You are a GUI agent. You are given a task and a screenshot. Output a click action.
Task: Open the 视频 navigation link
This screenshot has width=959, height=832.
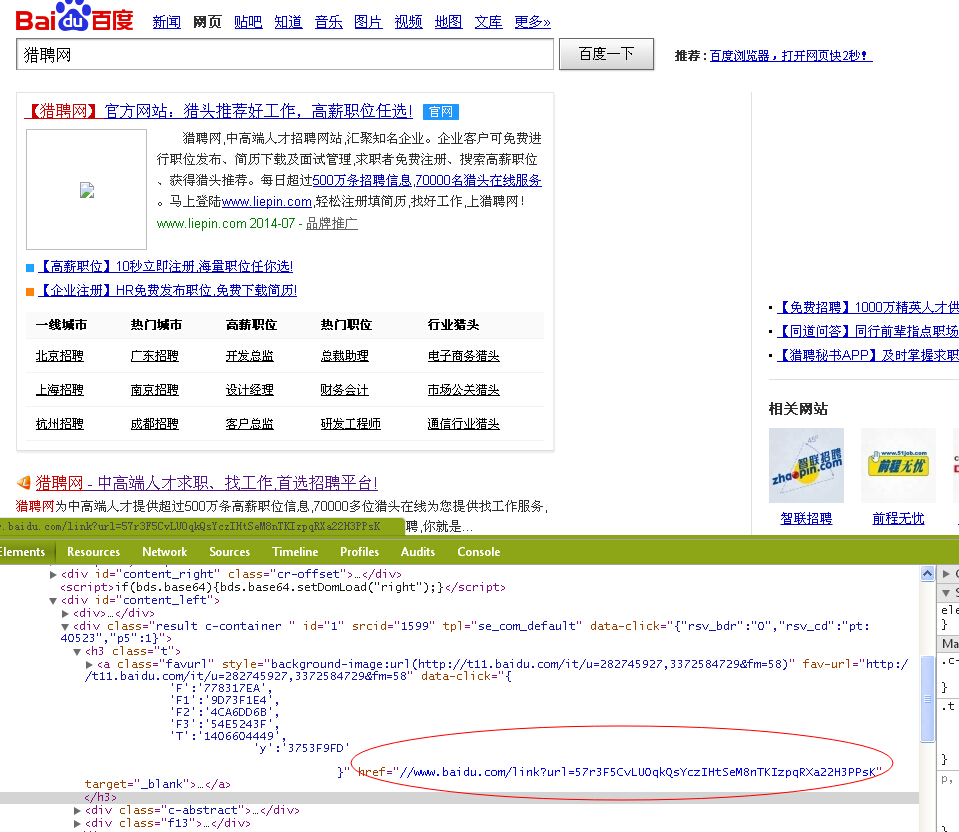coord(409,22)
